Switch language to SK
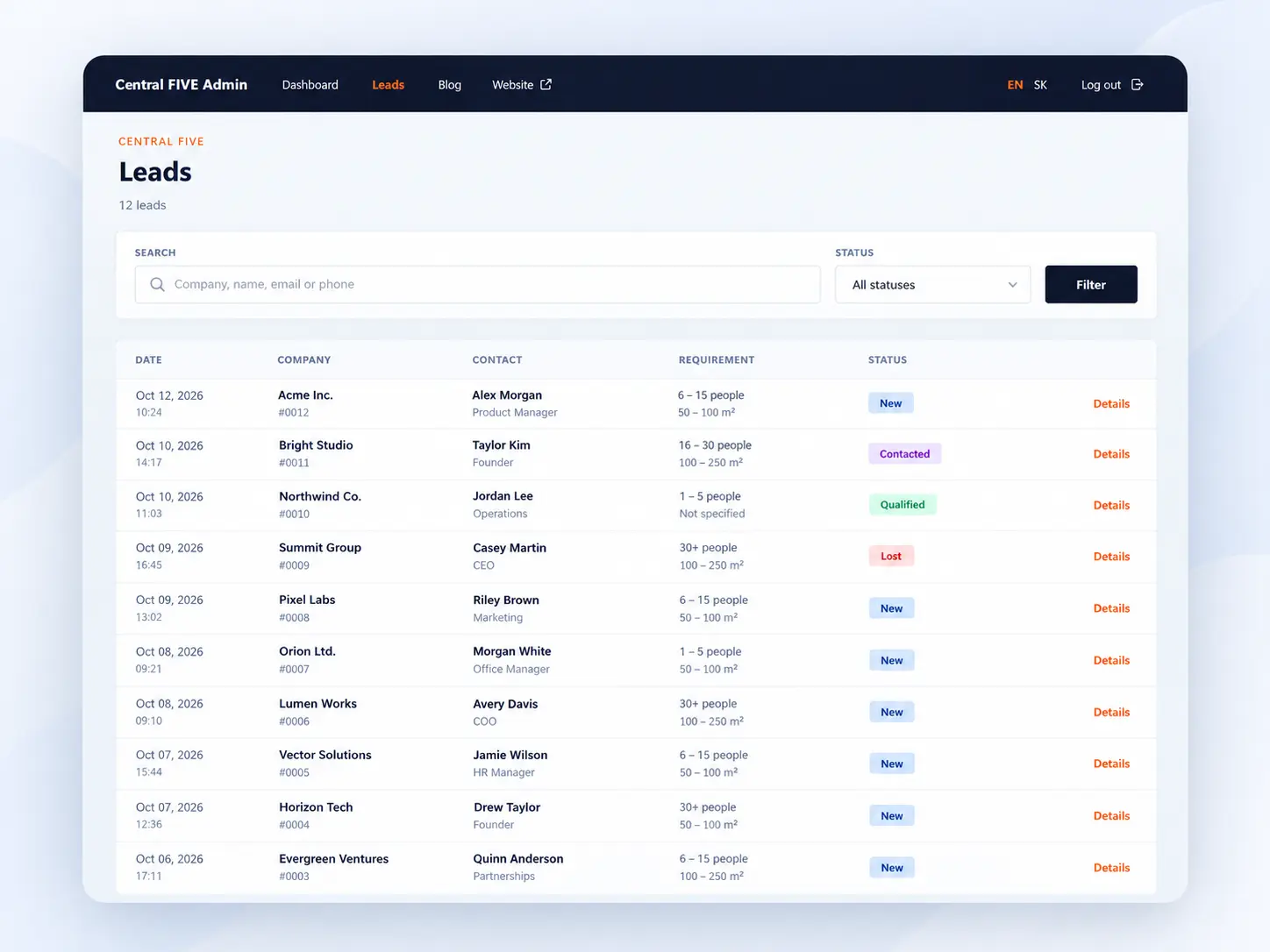Viewport: 1270px width, 952px height. click(x=1040, y=85)
